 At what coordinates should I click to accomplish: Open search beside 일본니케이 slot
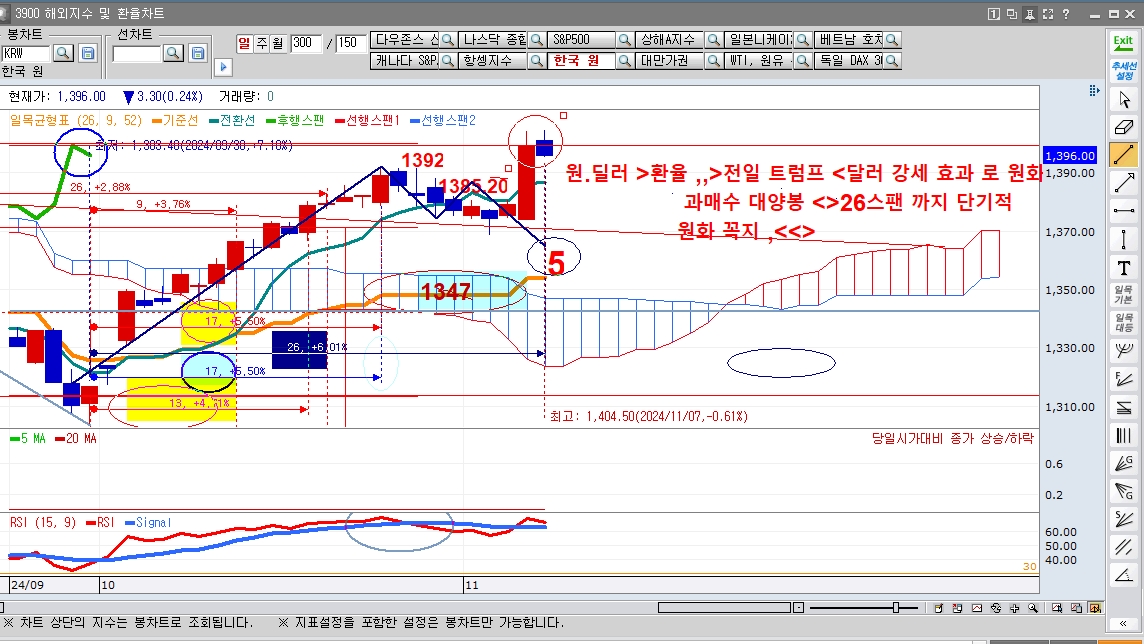[803, 39]
